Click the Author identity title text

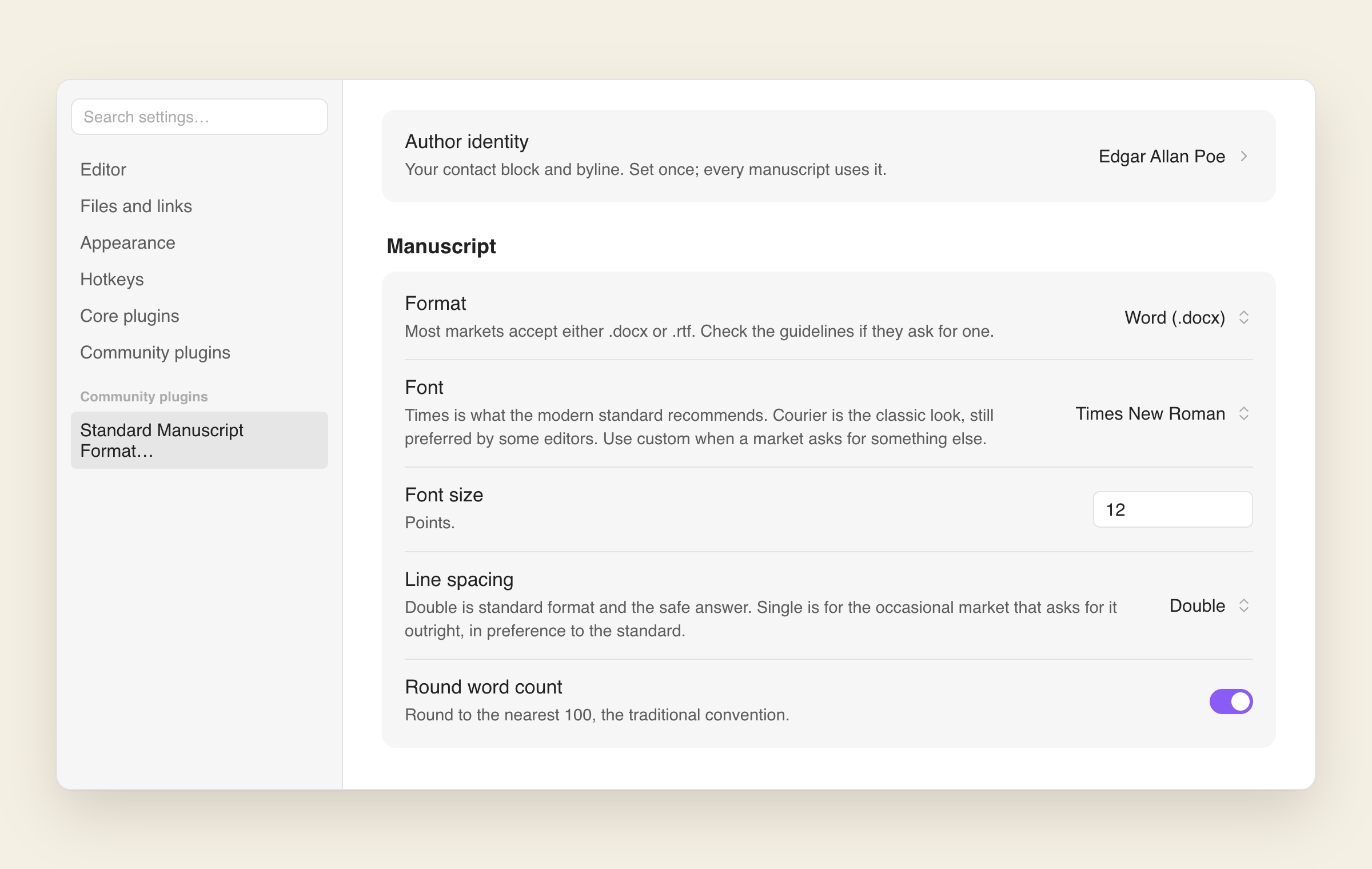point(466,141)
